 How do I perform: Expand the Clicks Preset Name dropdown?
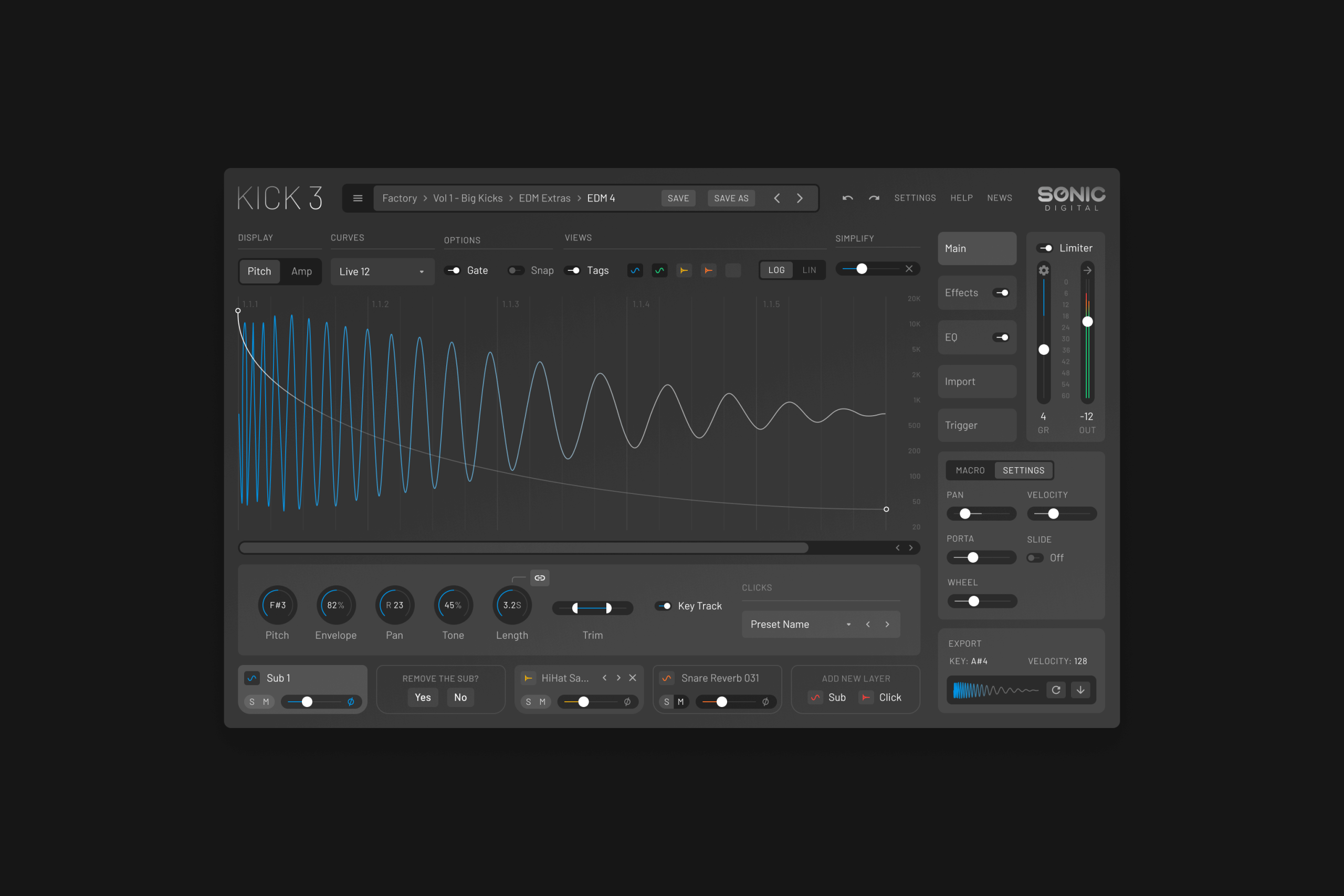tap(848, 625)
